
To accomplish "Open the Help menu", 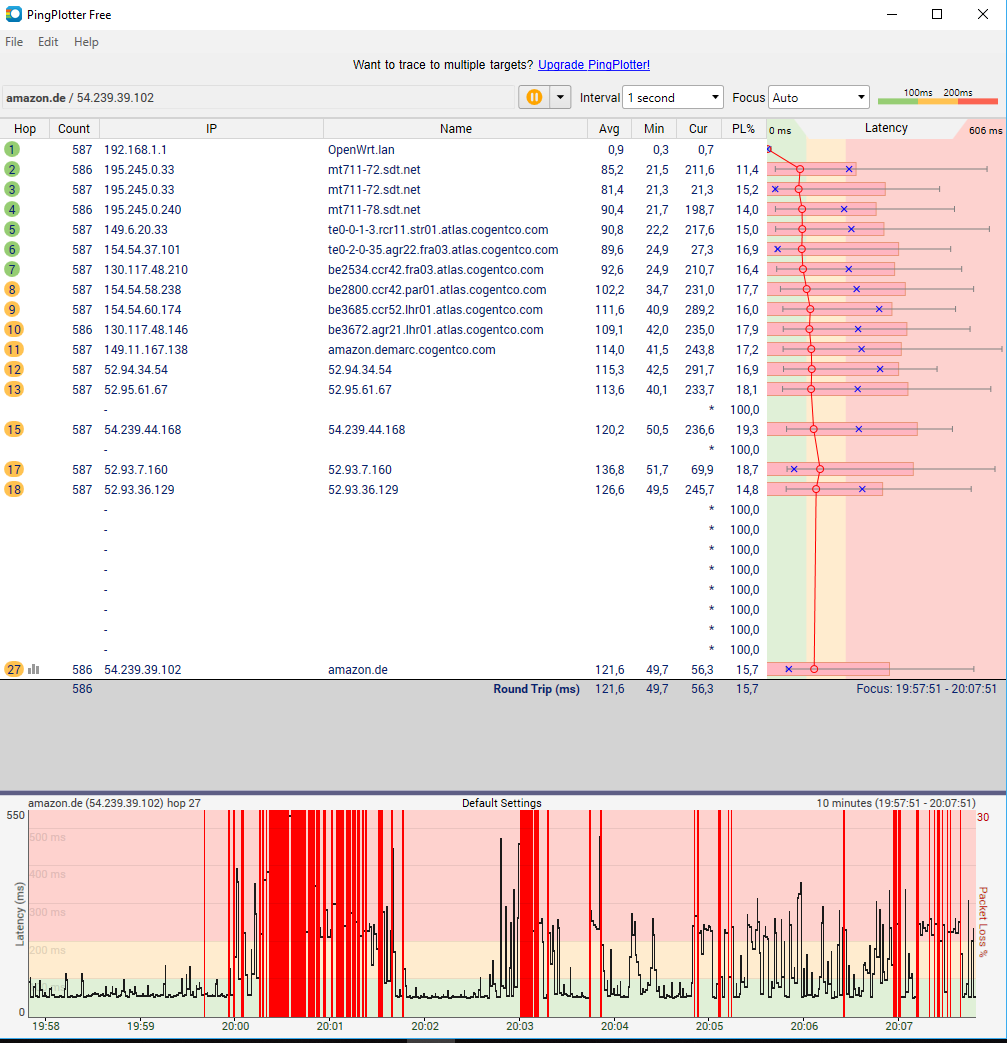I will point(86,41).
